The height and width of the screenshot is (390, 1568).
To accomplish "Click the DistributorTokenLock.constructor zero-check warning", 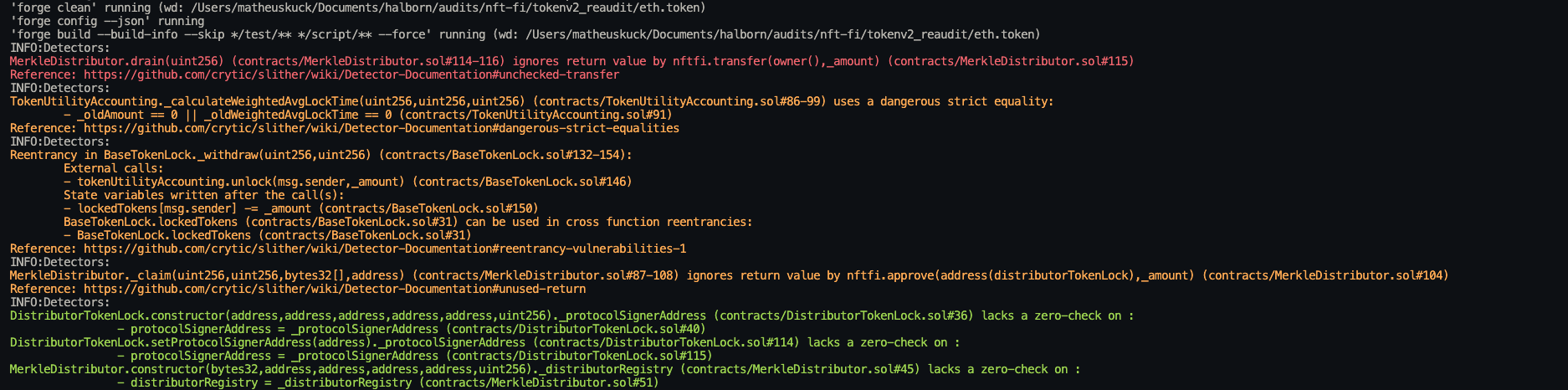I will (x=572, y=316).
